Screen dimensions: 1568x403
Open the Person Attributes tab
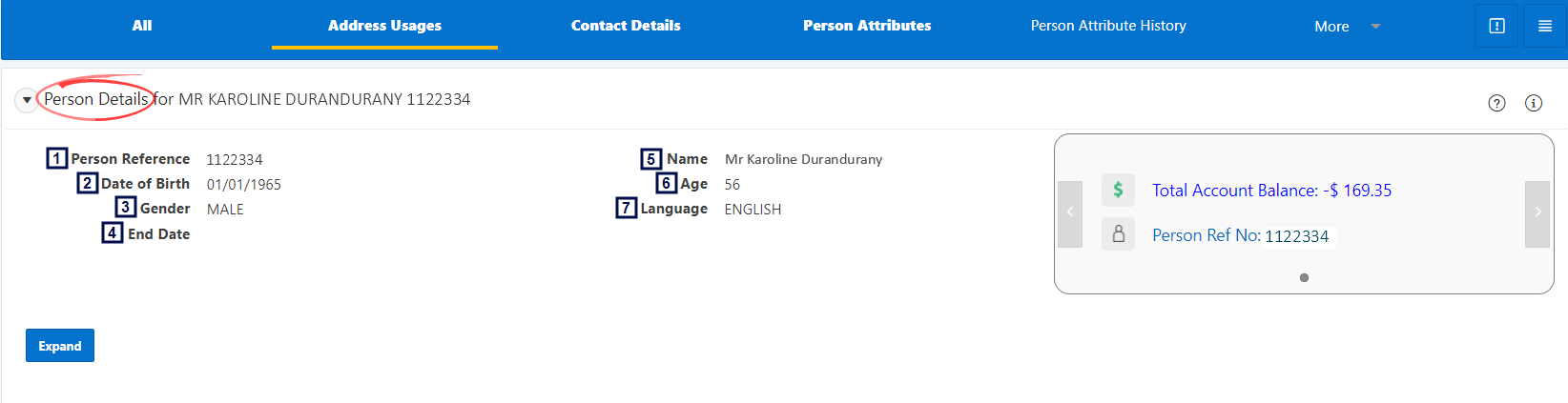pos(867,26)
